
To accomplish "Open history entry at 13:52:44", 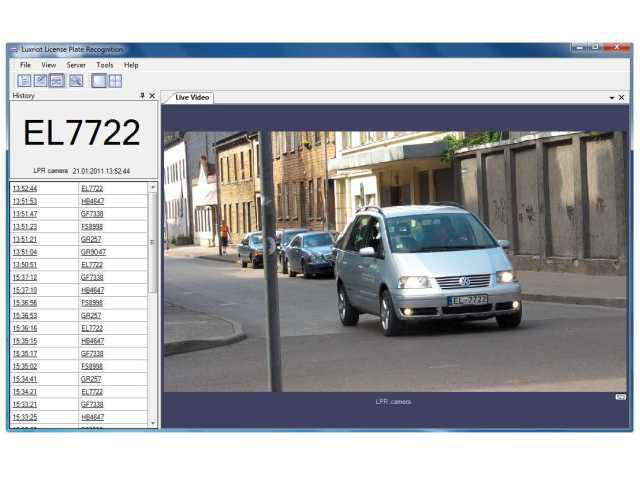I will click(x=25, y=188).
